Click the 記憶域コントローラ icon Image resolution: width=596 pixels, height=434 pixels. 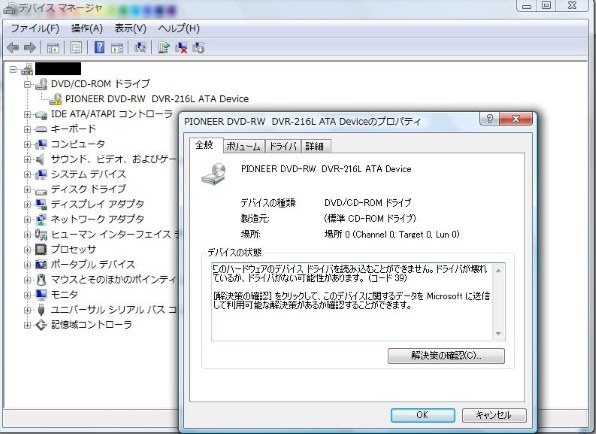(x=41, y=325)
